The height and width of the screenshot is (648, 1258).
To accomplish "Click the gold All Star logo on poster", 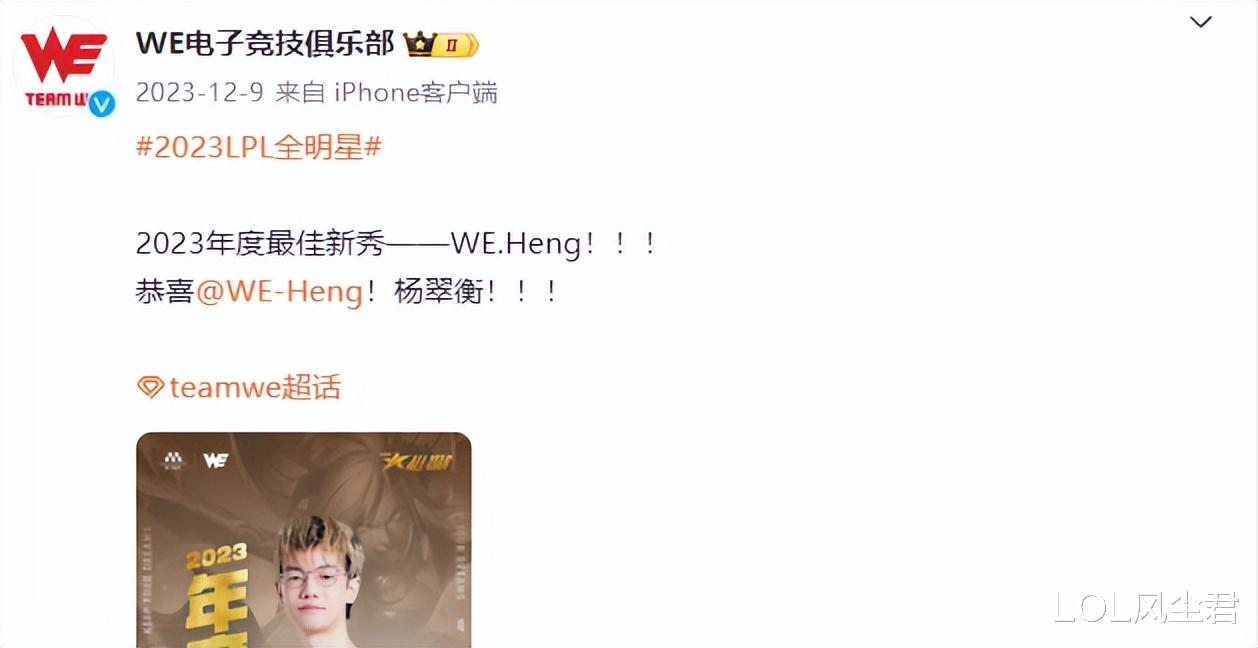I will pos(417,461).
